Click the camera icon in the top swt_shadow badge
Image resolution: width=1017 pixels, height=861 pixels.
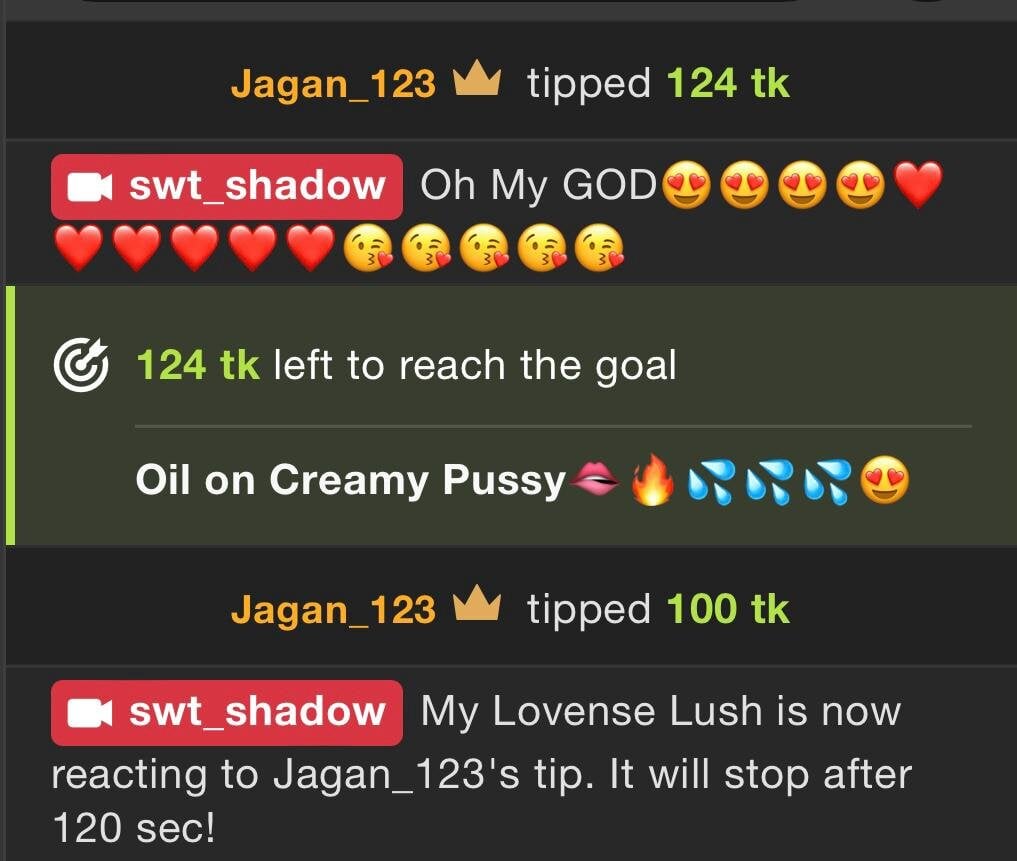[90, 187]
